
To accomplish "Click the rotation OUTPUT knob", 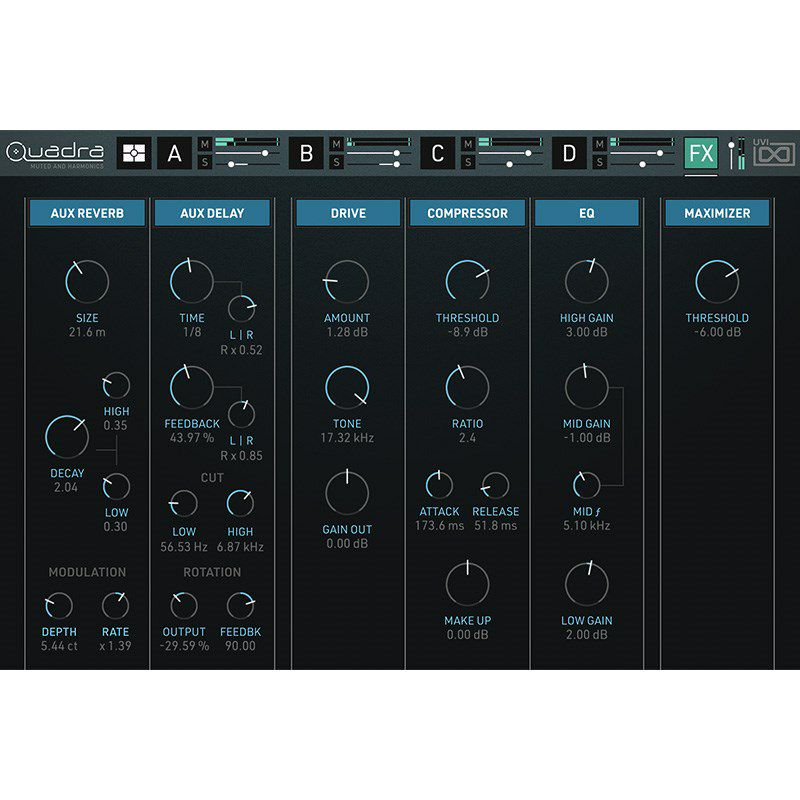I will (x=184, y=606).
